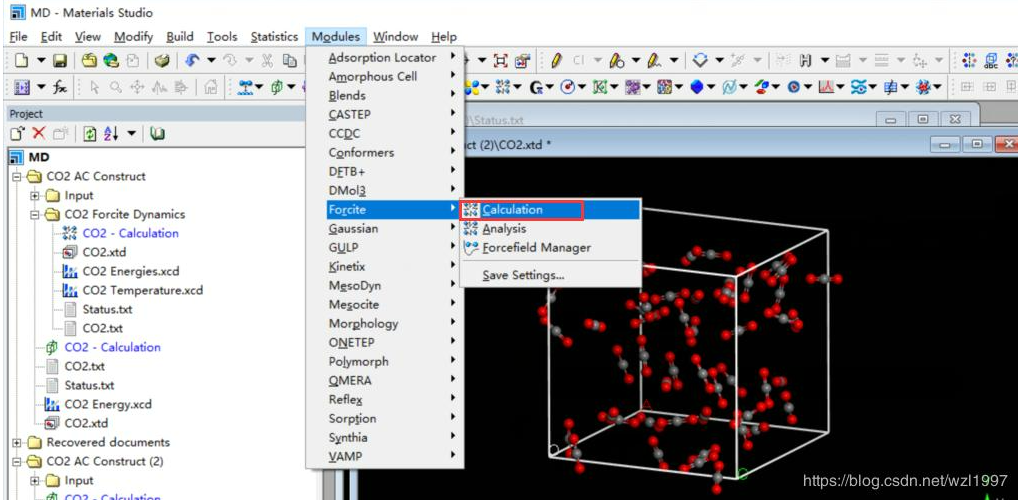The width and height of the screenshot is (1018, 501).
Task: Click the Gaussian module G icon
Action: 536,88
